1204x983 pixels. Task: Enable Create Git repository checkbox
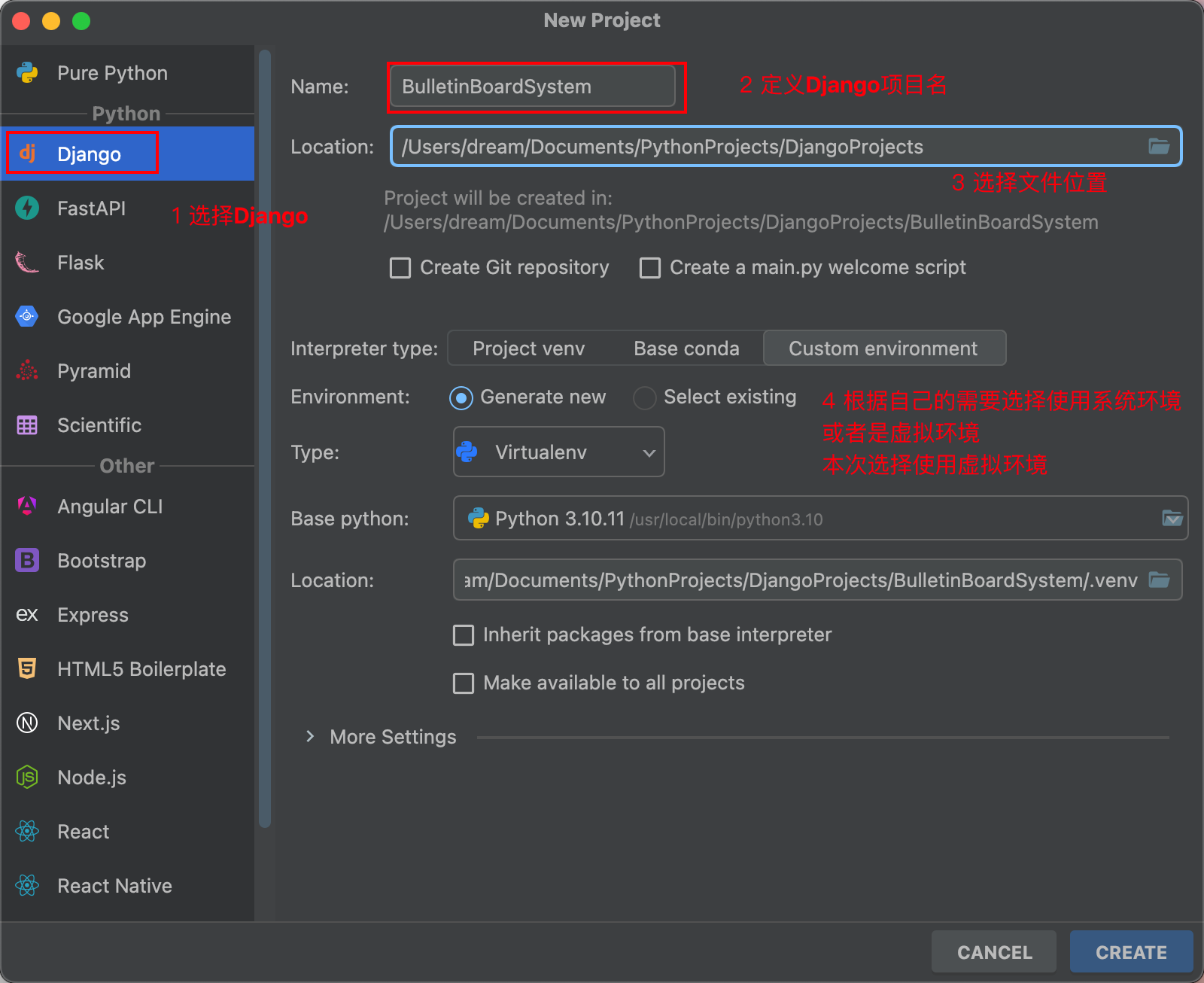400,268
